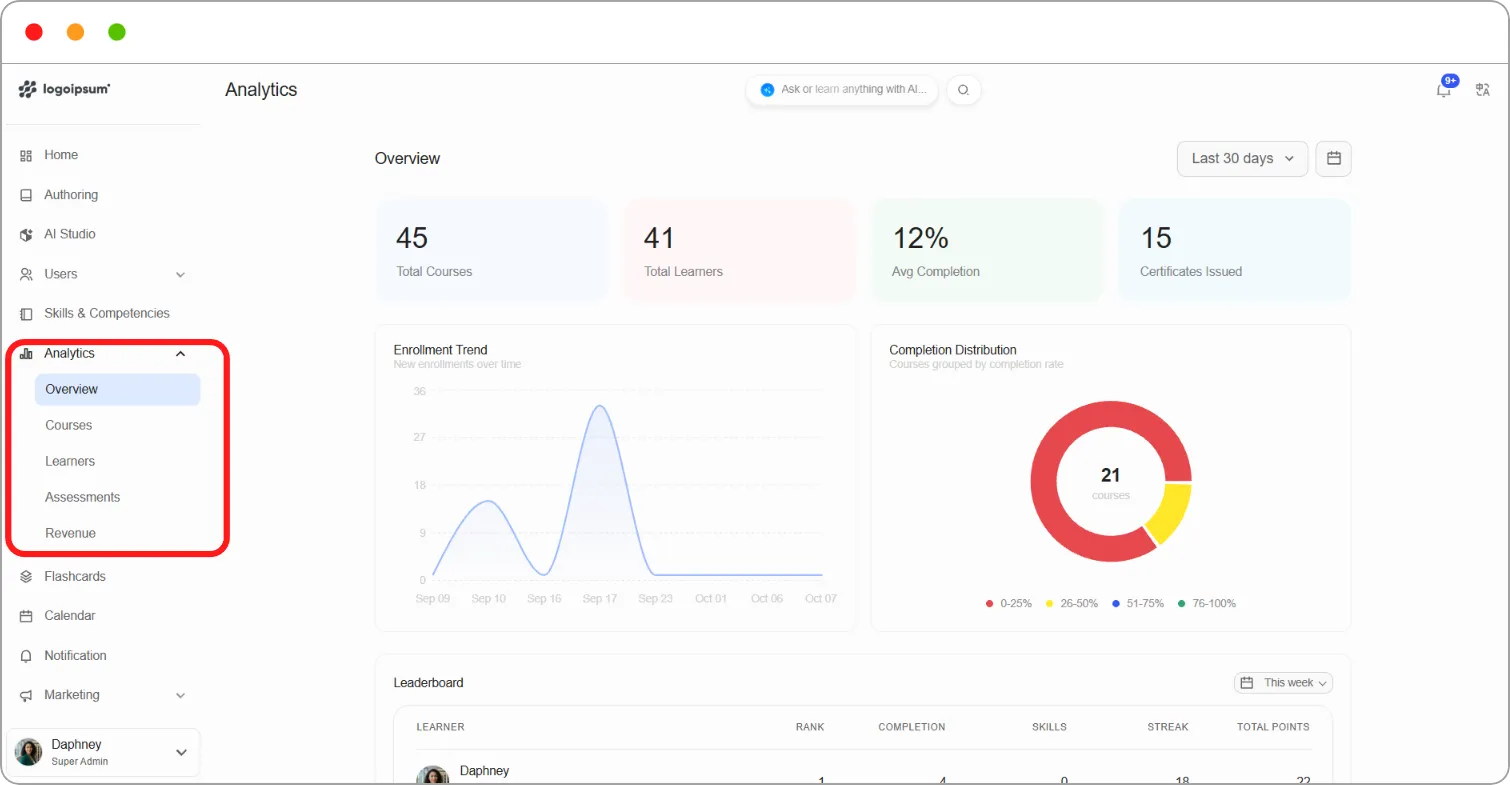Viewport: 1510px width, 785px height.
Task: Toggle the 0-25% legend entry
Action: click(x=1008, y=604)
